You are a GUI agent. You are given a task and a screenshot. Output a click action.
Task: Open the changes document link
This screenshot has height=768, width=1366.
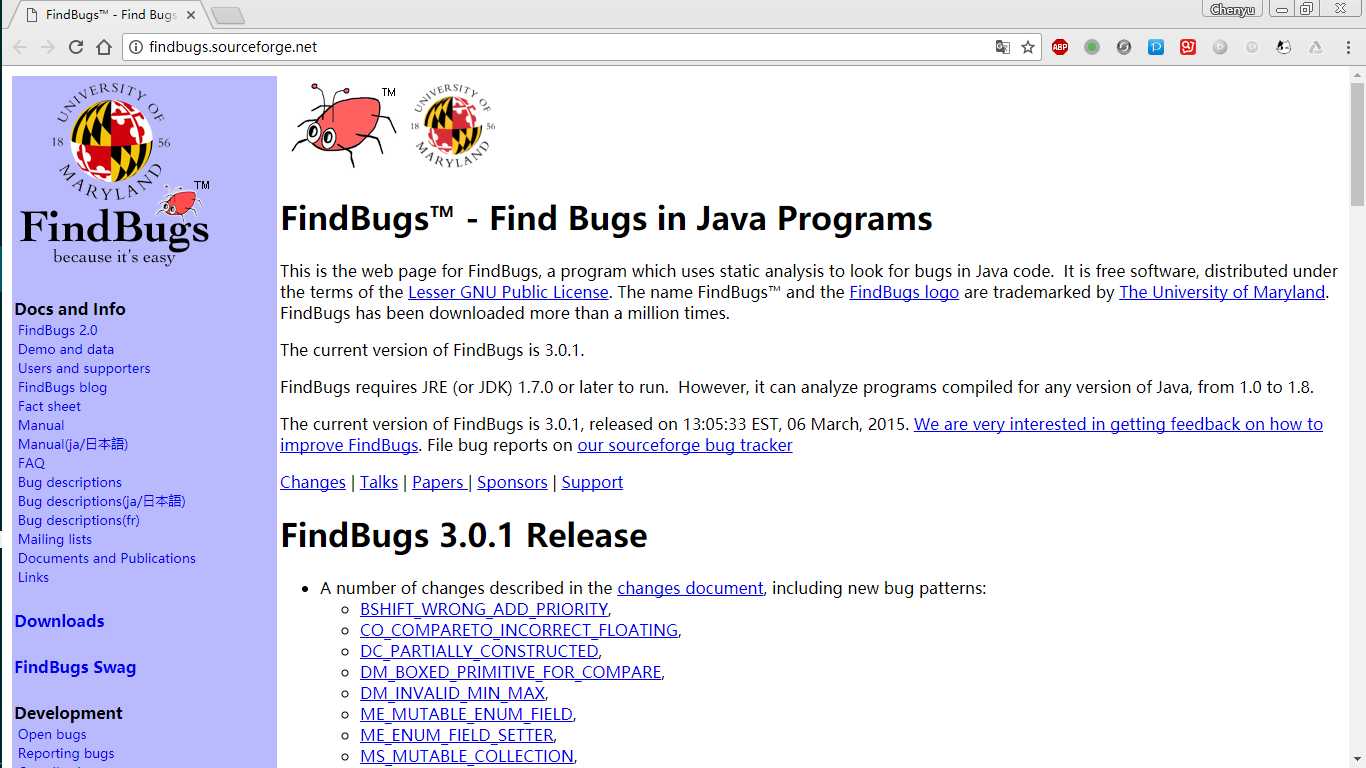pos(690,588)
